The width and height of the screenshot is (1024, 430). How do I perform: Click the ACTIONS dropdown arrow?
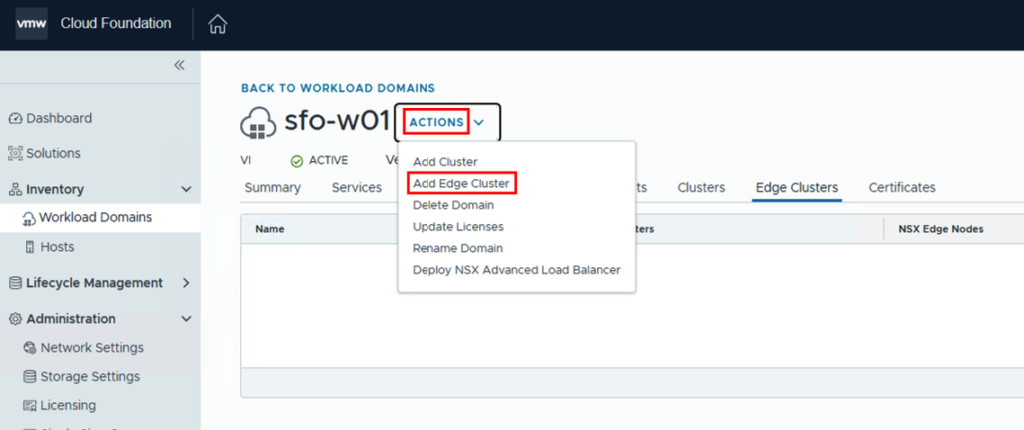(479, 122)
